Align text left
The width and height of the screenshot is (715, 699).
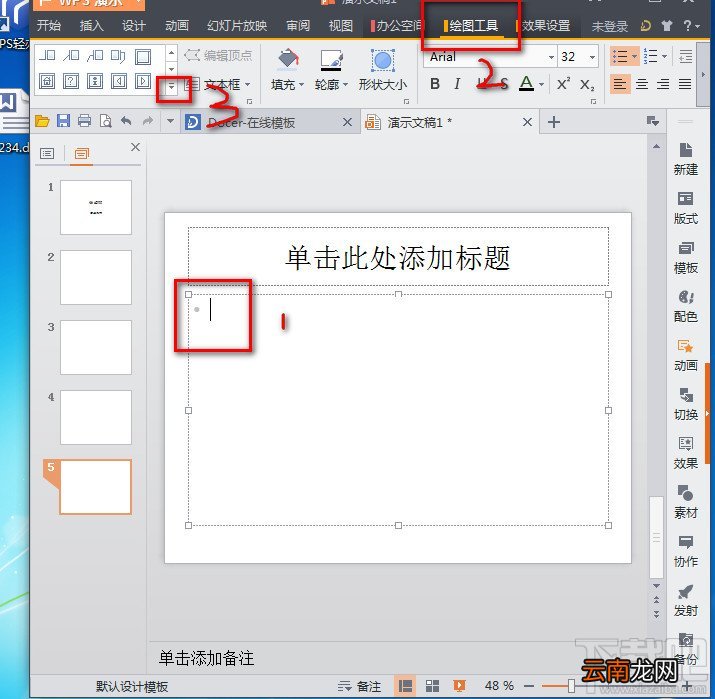coord(620,84)
